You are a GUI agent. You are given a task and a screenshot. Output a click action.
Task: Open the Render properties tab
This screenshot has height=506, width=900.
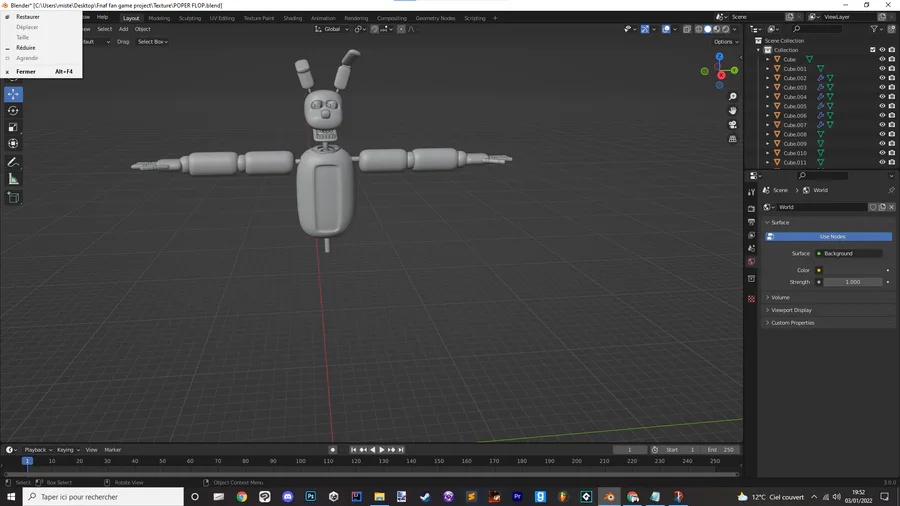751,209
